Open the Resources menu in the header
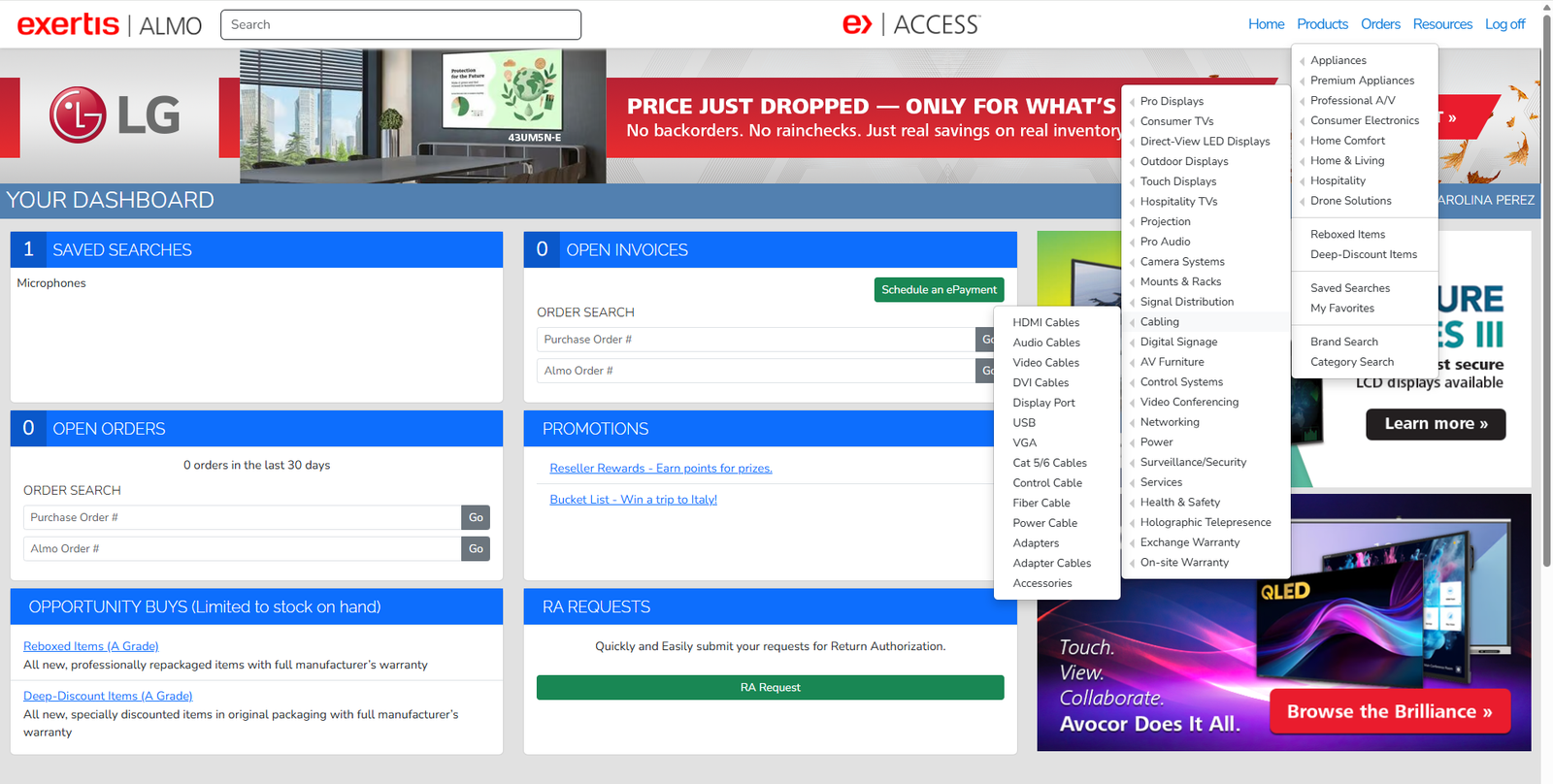1553x784 pixels. 1442,24
